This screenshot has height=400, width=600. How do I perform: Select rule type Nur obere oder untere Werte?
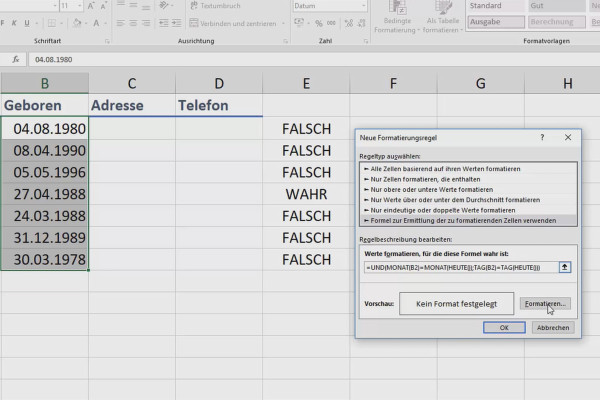(x=468, y=189)
